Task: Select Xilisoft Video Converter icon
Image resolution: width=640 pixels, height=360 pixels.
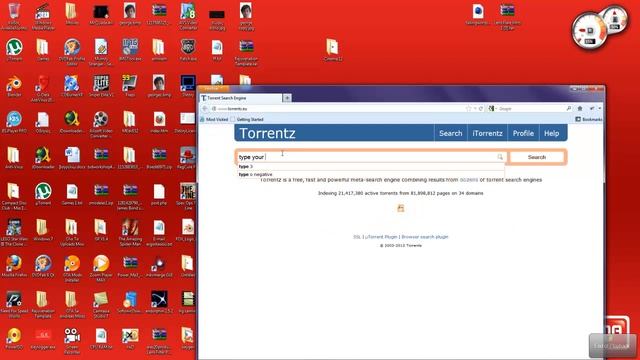Action: click(x=101, y=124)
